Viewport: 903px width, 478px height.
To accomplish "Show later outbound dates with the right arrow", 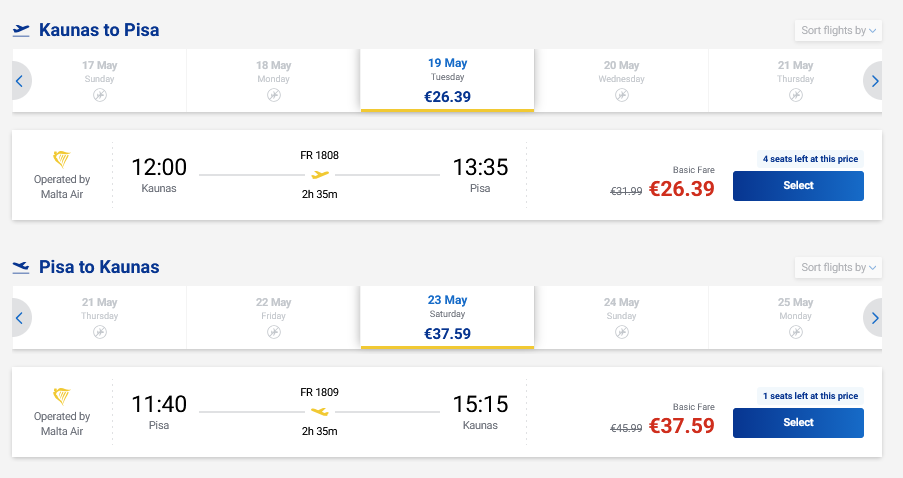I will coord(875,81).
